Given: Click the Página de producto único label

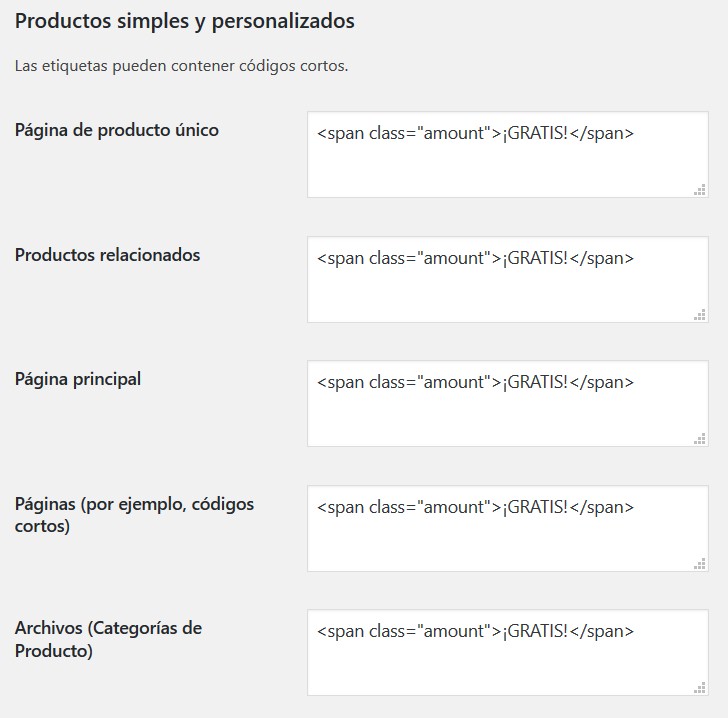Looking at the screenshot, I should click(117, 130).
